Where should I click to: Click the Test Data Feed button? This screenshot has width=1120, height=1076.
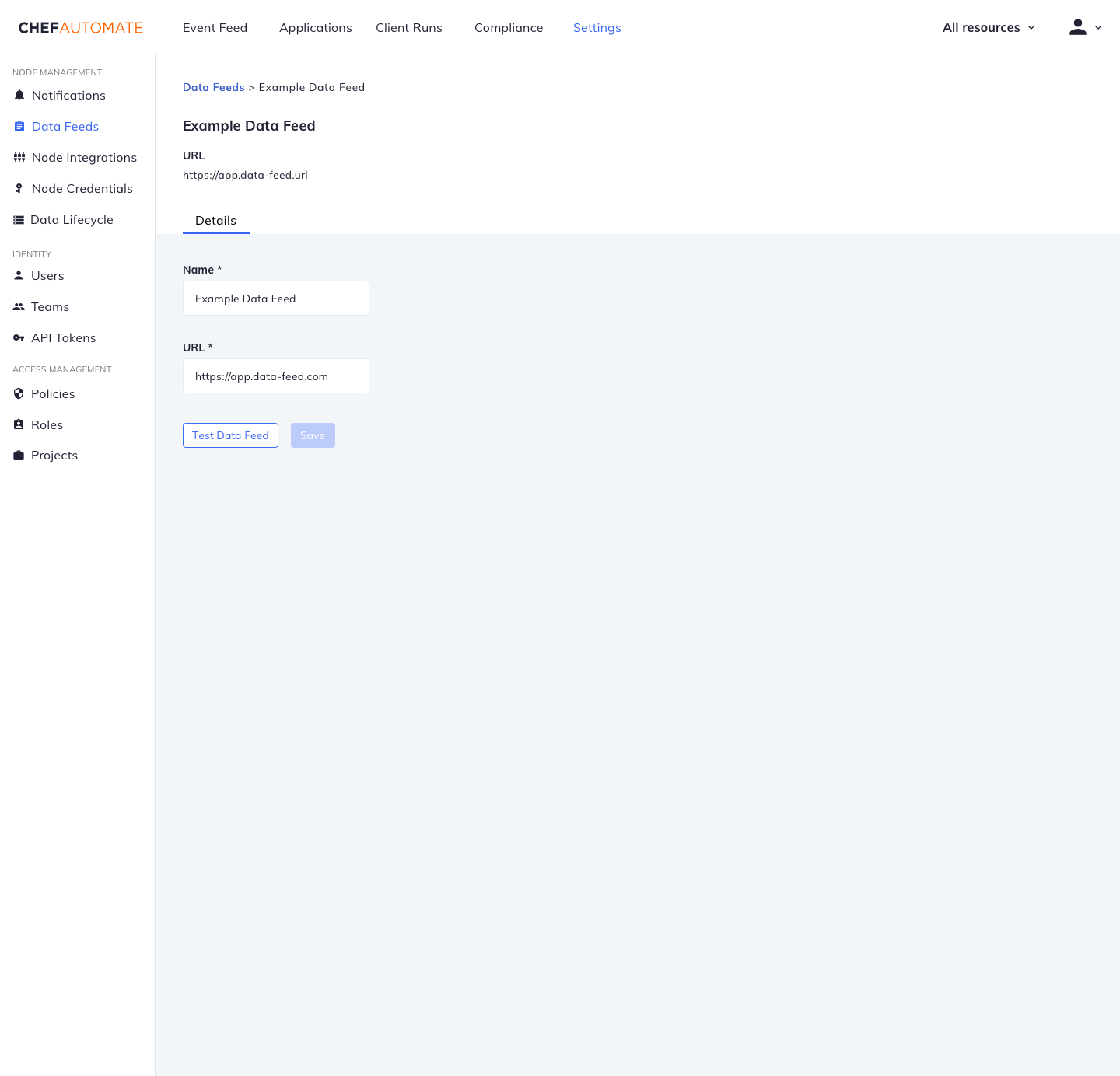tap(230, 435)
